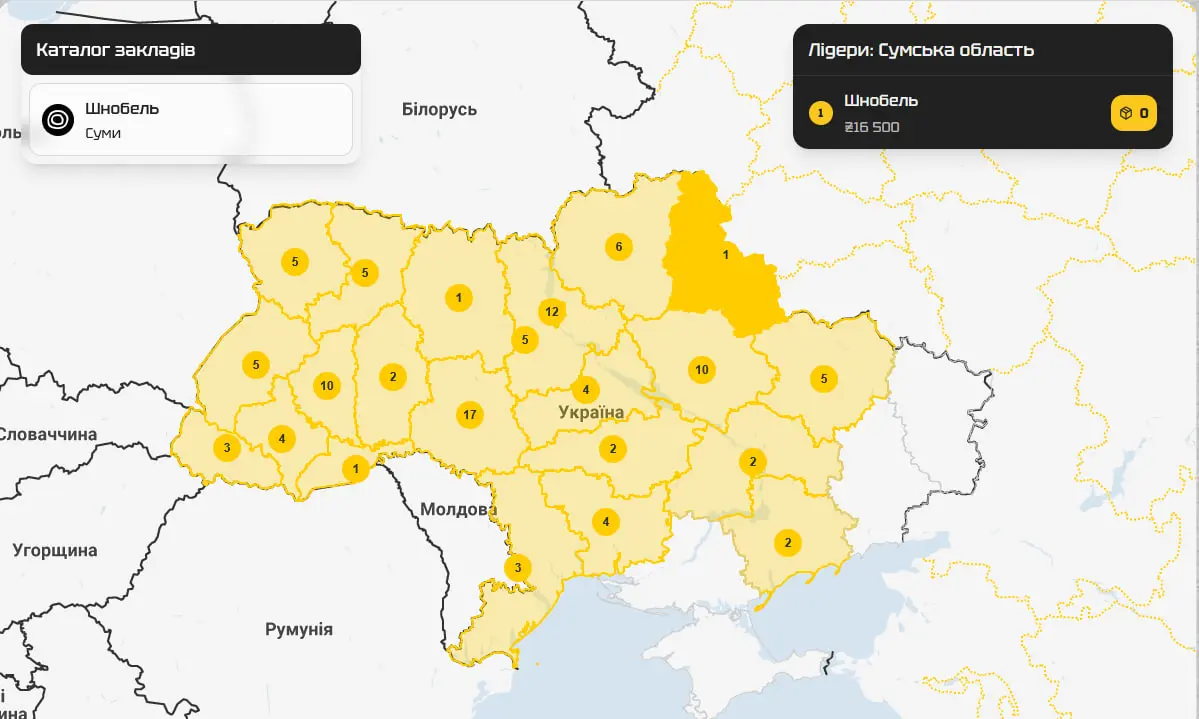The image size is (1199, 719).
Task: Click marker "10" in Poltava region
Action: click(702, 368)
